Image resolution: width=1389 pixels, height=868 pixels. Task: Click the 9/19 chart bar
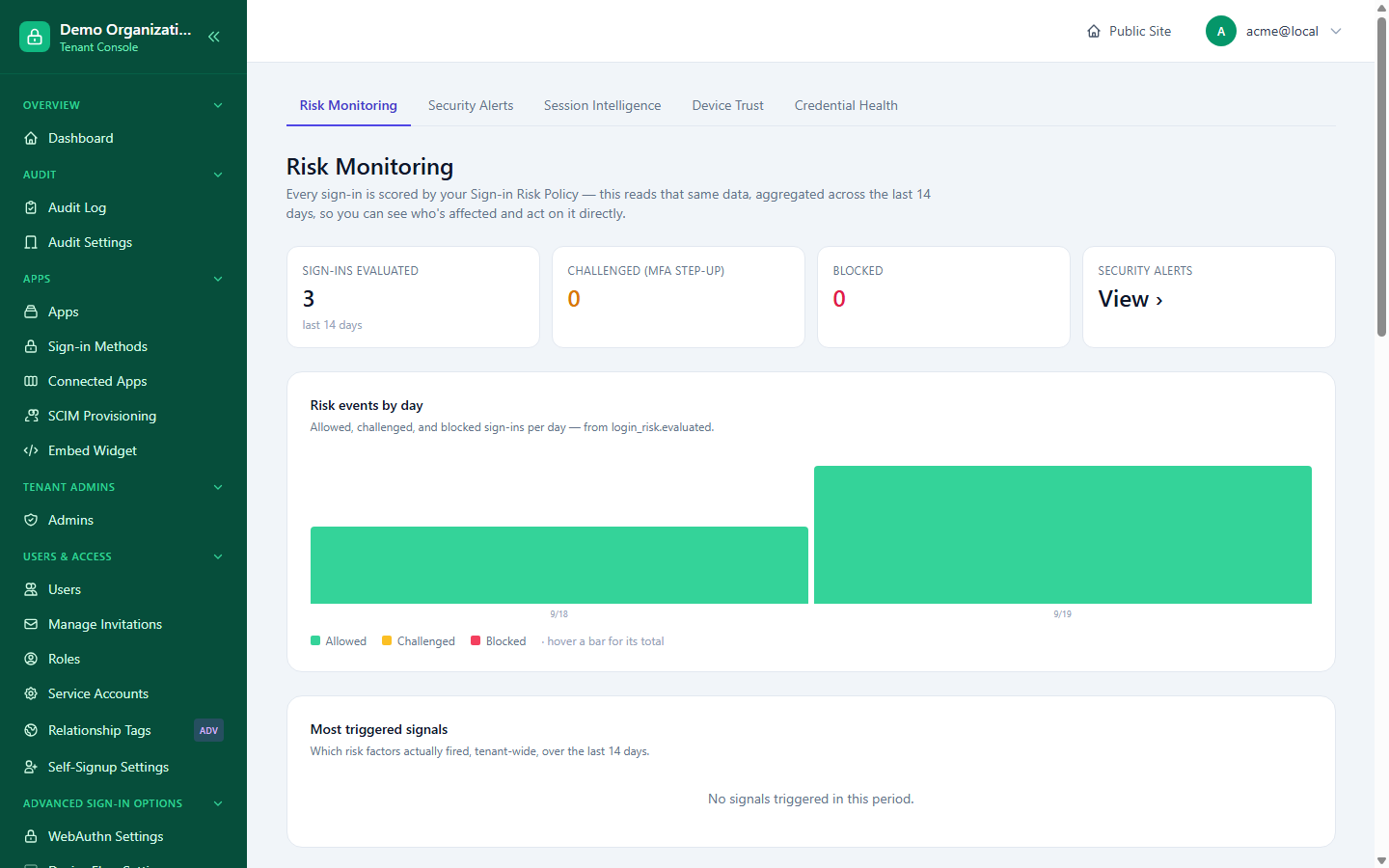(1063, 534)
